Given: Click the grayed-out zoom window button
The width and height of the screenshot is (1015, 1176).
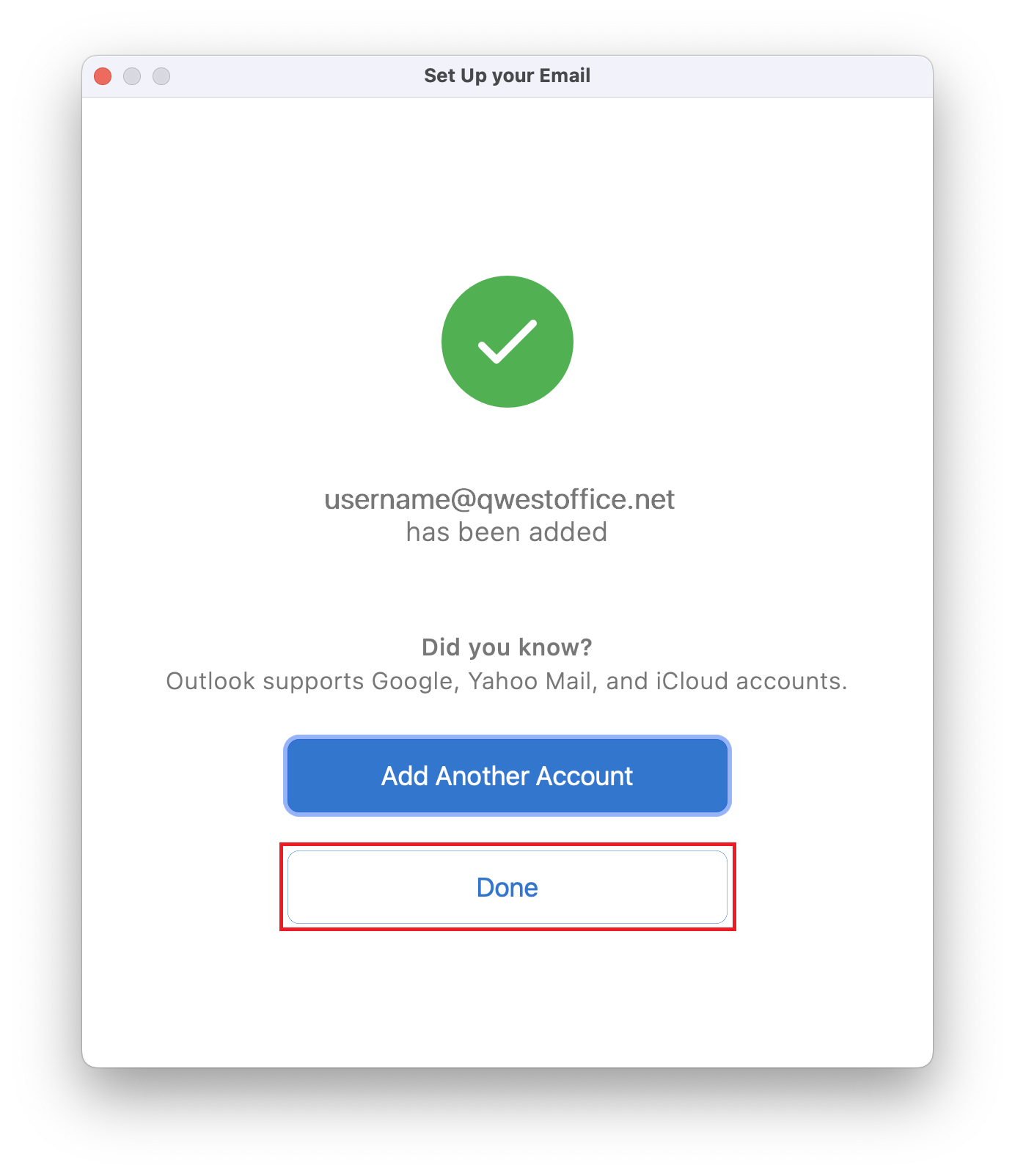Looking at the screenshot, I should (x=161, y=76).
